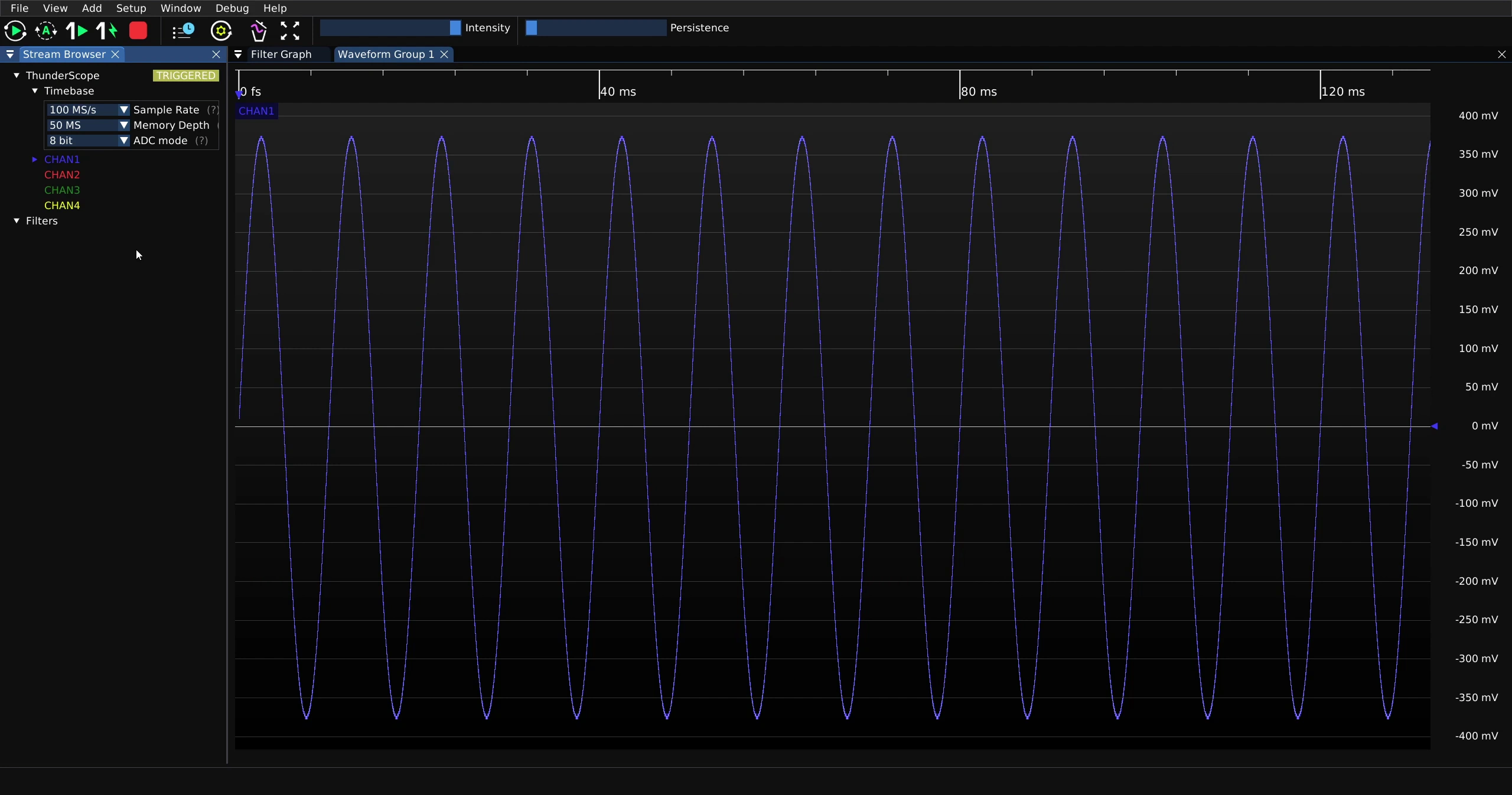Open the Debug menu
Image resolution: width=1512 pixels, height=795 pixels.
(232, 8)
